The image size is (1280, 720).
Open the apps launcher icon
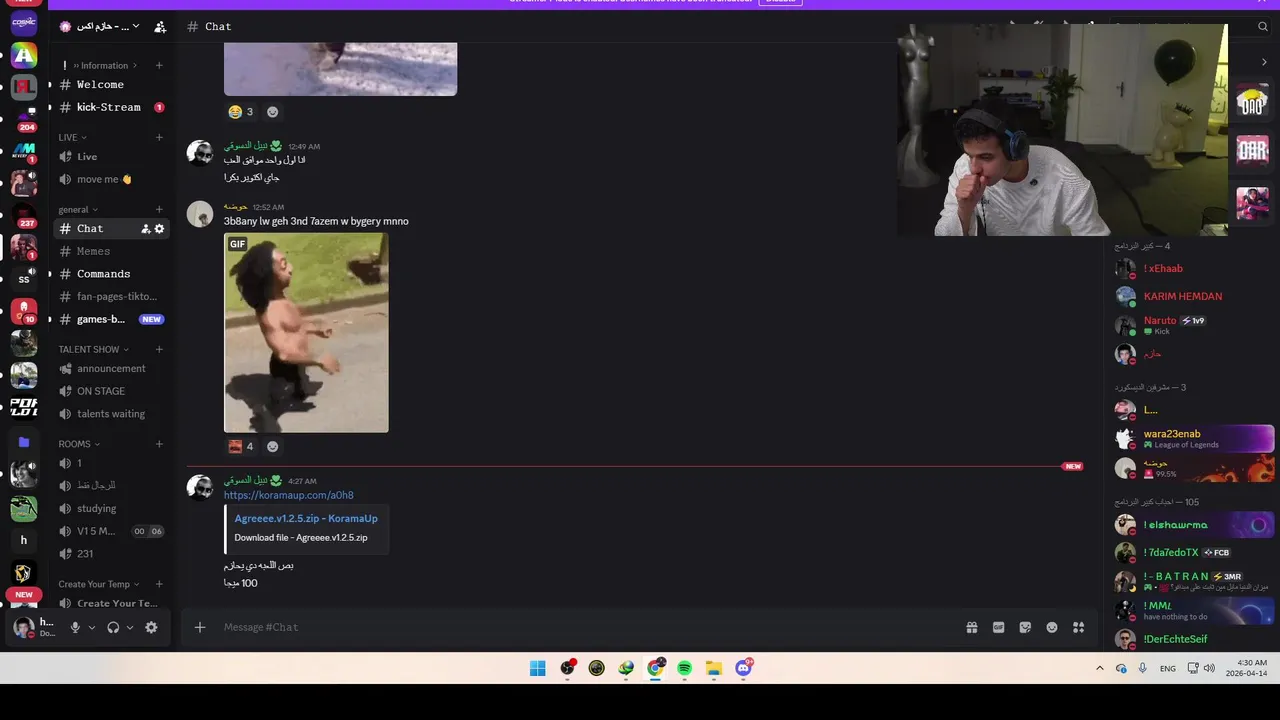(1079, 628)
